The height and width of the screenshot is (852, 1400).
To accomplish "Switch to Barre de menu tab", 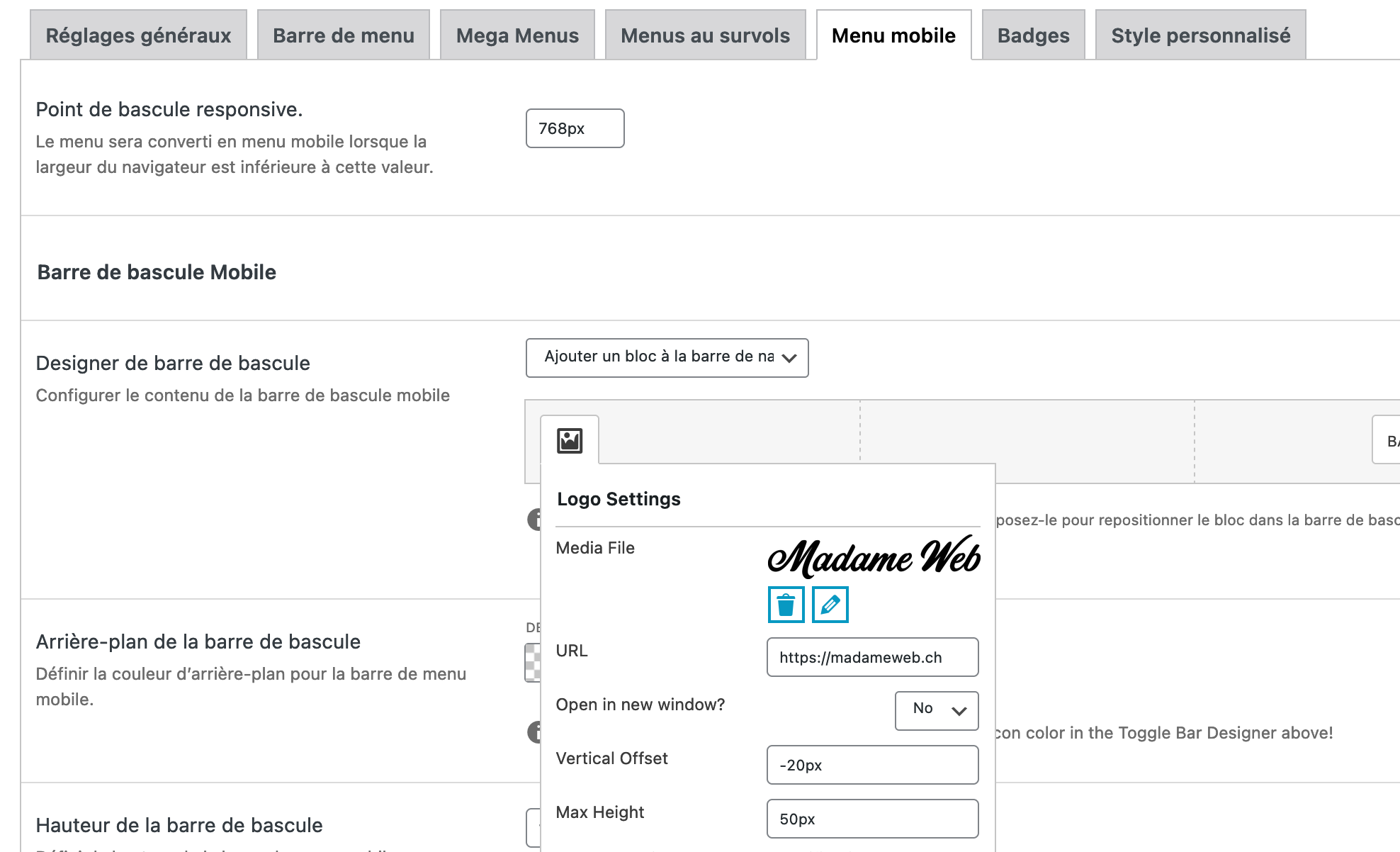I will coord(343,35).
